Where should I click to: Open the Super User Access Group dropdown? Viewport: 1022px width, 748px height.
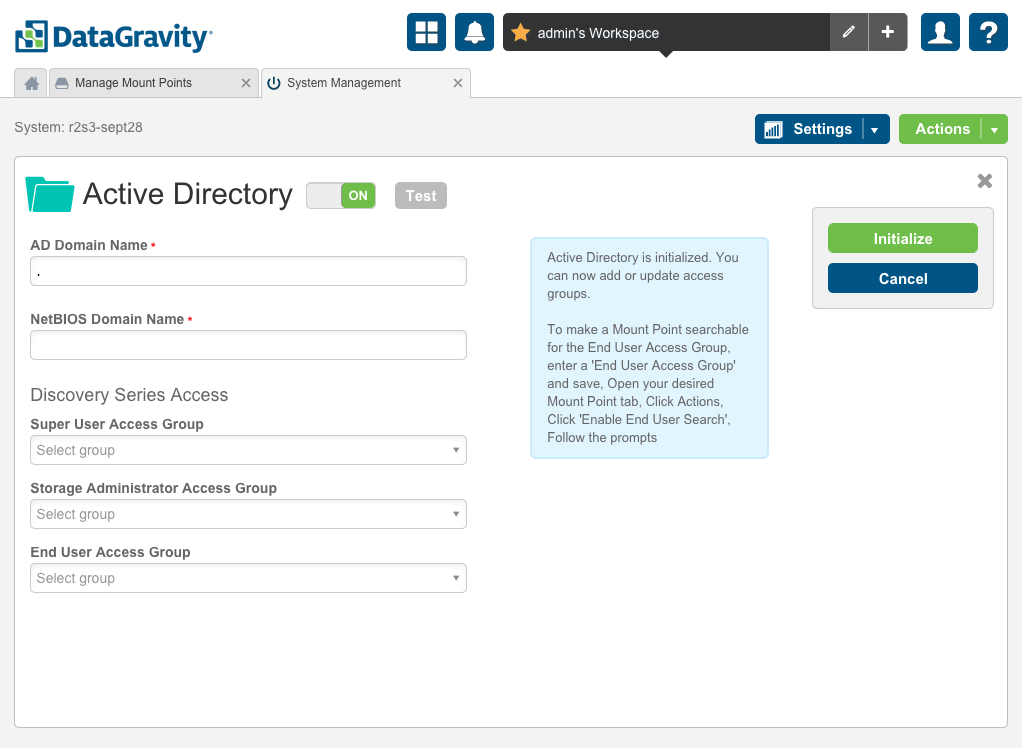coord(248,450)
